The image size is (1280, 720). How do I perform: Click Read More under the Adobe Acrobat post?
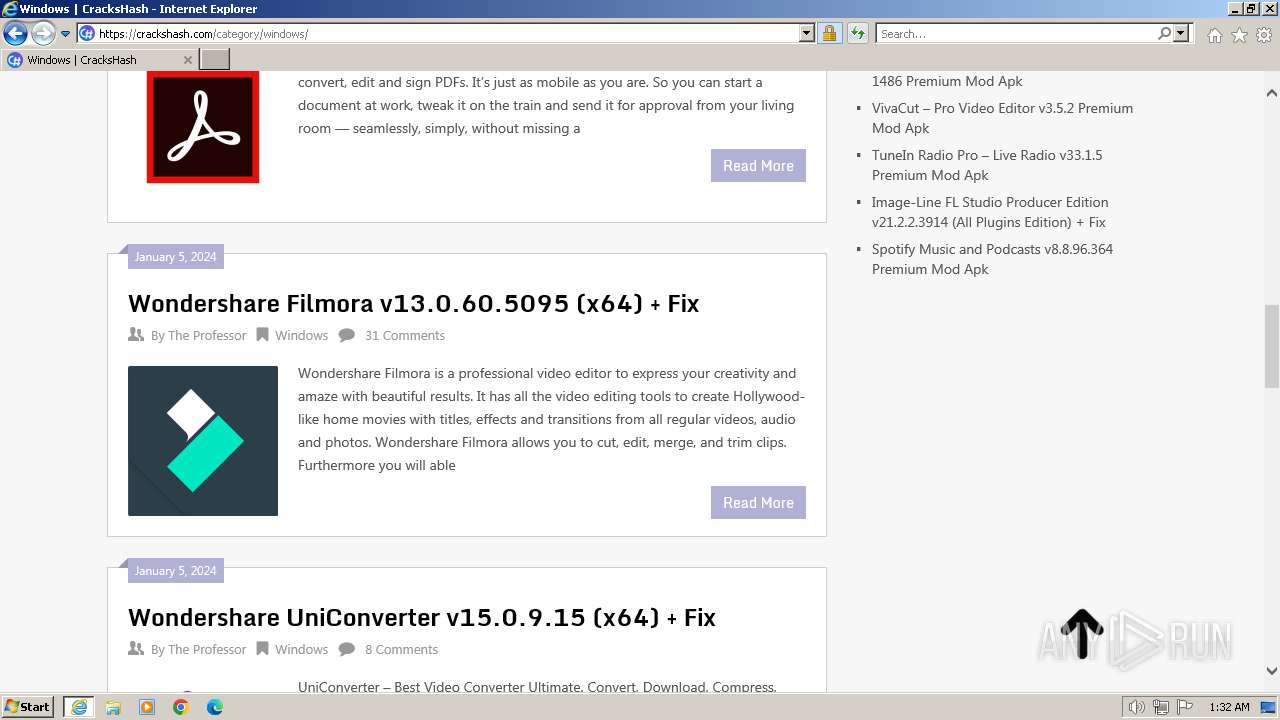click(x=758, y=166)
